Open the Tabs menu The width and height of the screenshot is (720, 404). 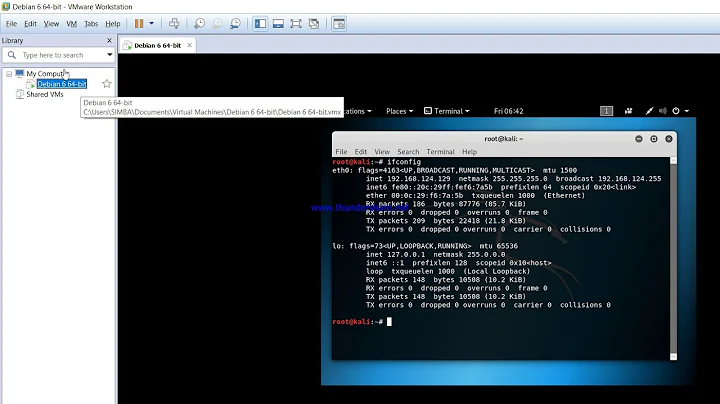tap(91, 24)
